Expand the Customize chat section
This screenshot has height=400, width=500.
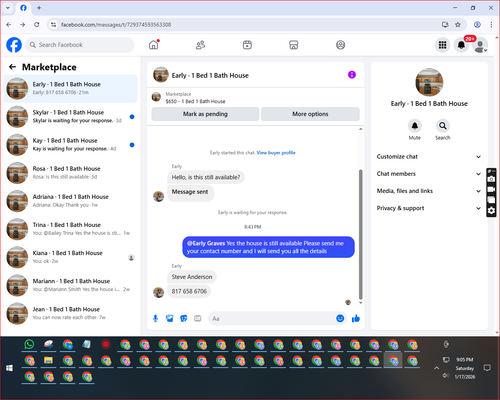coord(429,157)
